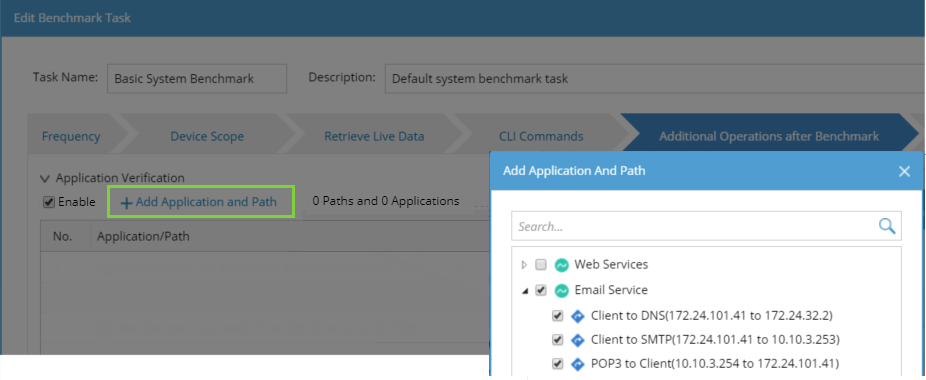Click the Client to DNS path icon
926x380 pixels.
coord(578,316)
